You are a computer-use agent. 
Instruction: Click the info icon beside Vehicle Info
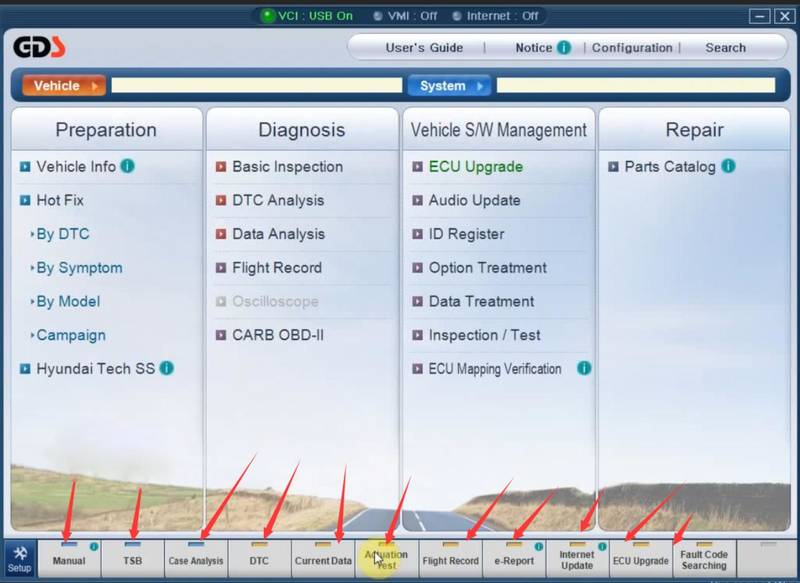tap(127, 166)
